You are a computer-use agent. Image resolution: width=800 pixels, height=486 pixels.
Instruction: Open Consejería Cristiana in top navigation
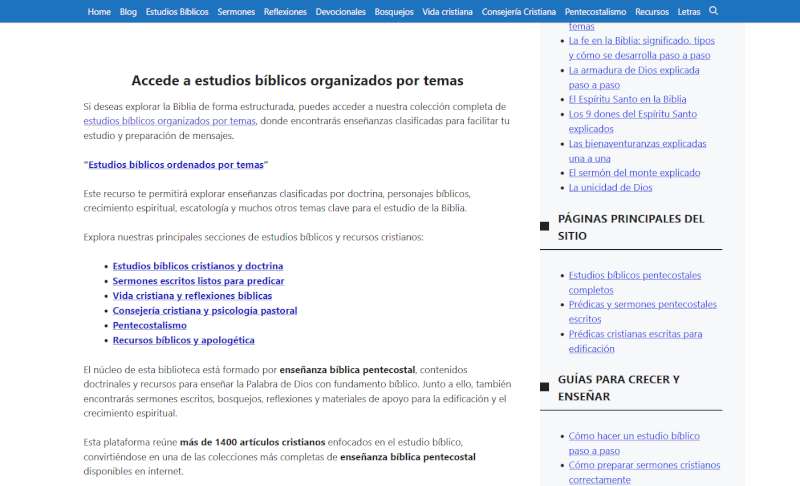[518, 11]
